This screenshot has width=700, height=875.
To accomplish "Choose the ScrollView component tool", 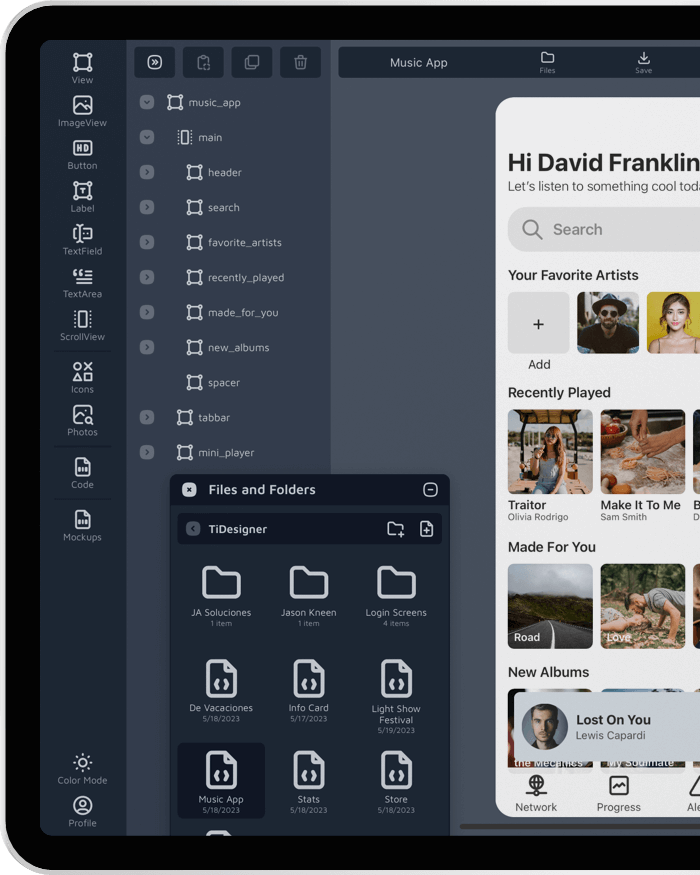I will (82, 325).
